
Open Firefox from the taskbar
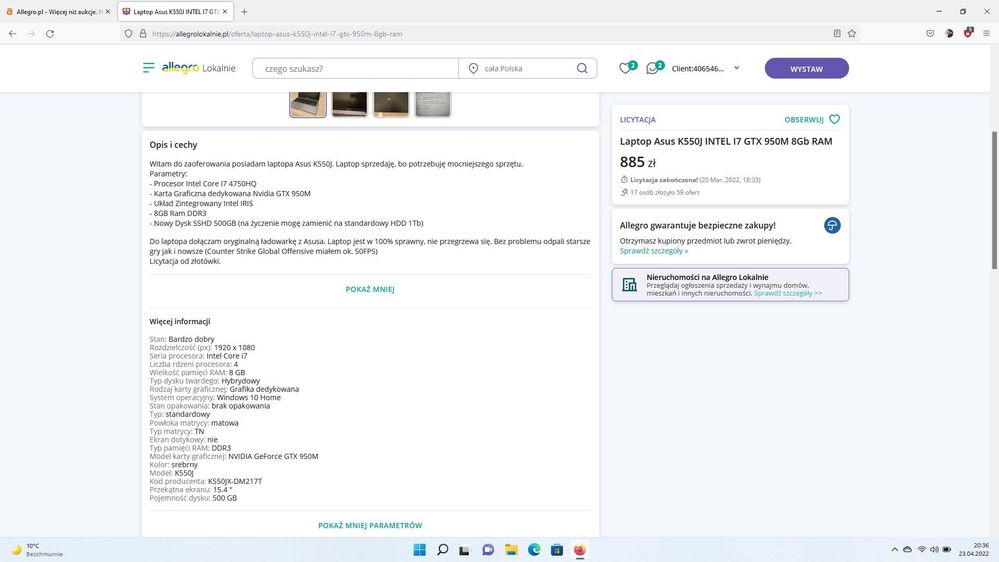tap(580, 550)
